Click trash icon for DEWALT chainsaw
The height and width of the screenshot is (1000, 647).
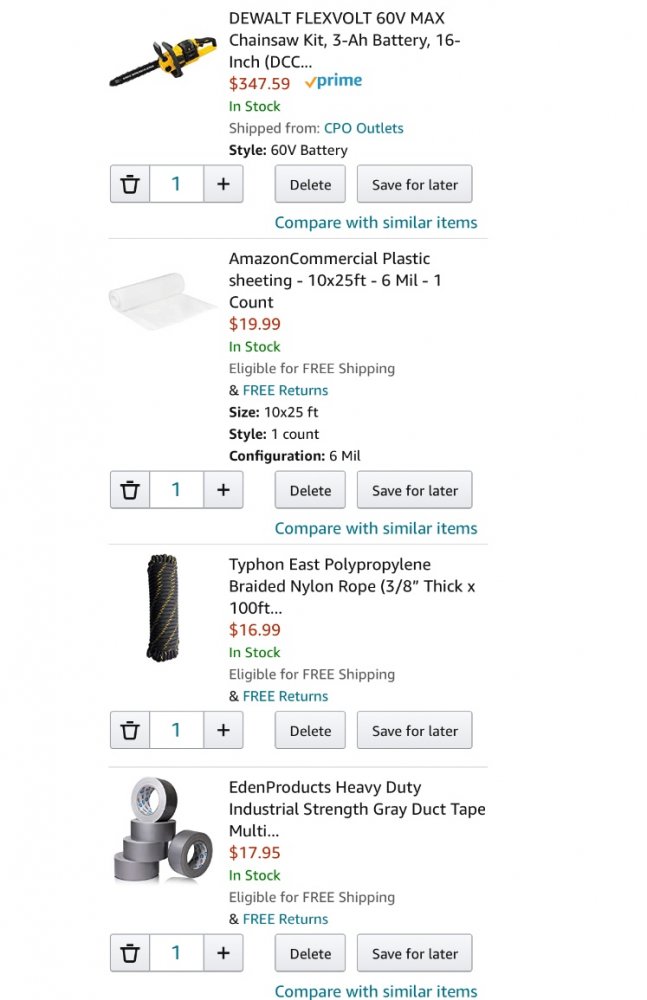(x=130, y=184)
